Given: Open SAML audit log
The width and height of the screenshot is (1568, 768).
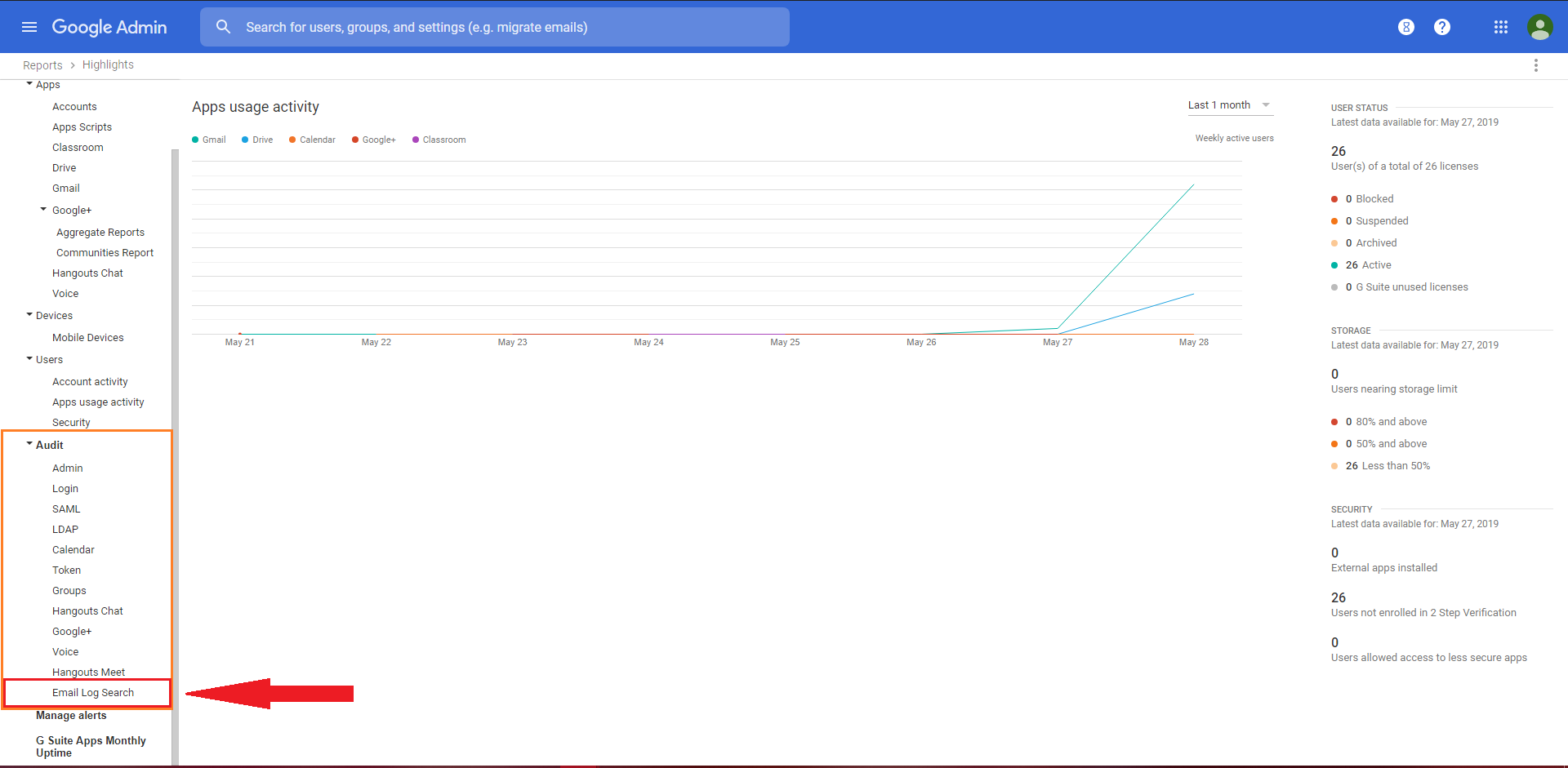Looking at the screenshot, I should tap(66, 509).
